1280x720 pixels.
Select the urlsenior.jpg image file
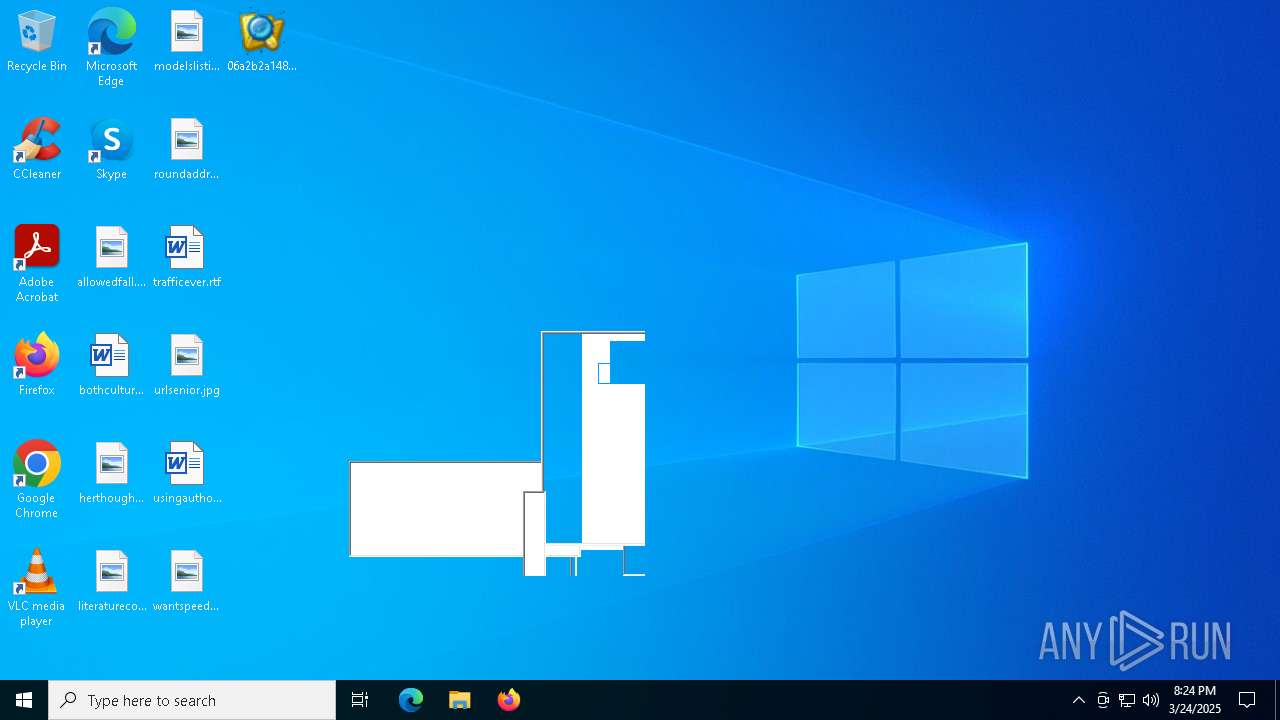(186, 366)
